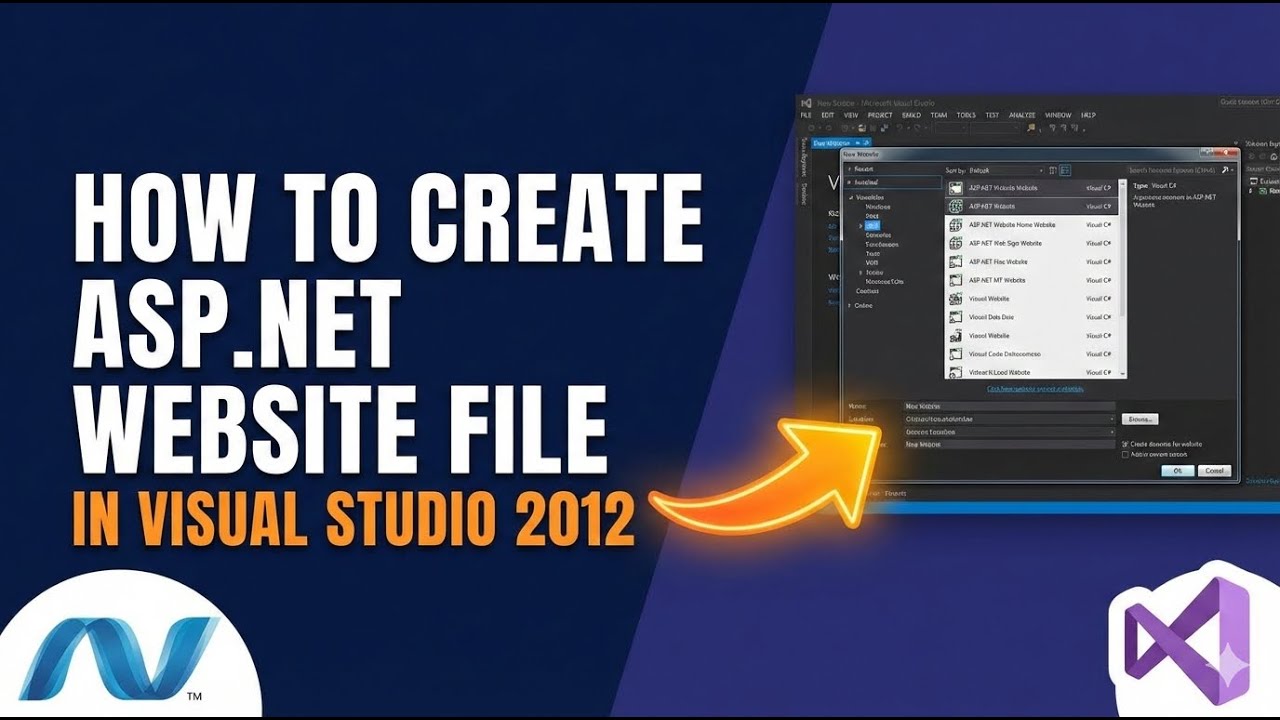Screen dimensions: 1280x720
Task: Click the icon beside ASP.NET MT Website
Action: (x=956, y=280)
